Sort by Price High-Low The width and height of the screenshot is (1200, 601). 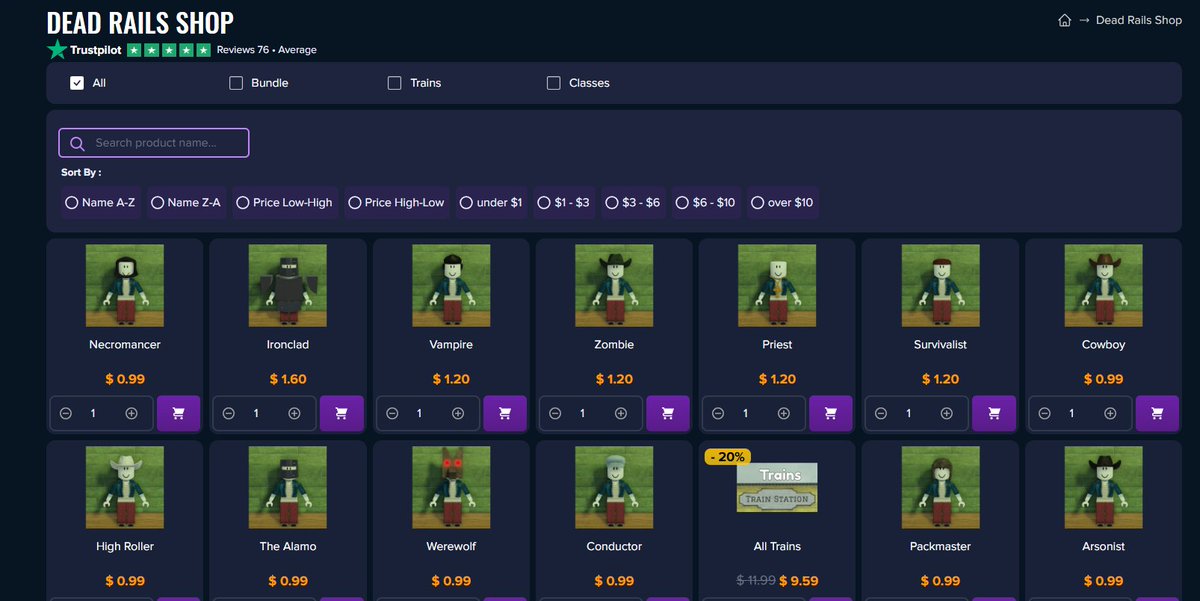(397, 202)
